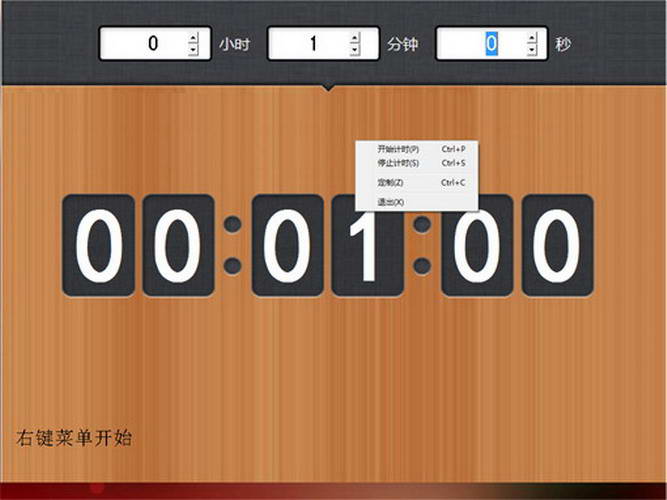Screen dimensions: 667x500
Task: Click the minutes (分钟) input field
Action: [x=308, y=44]
